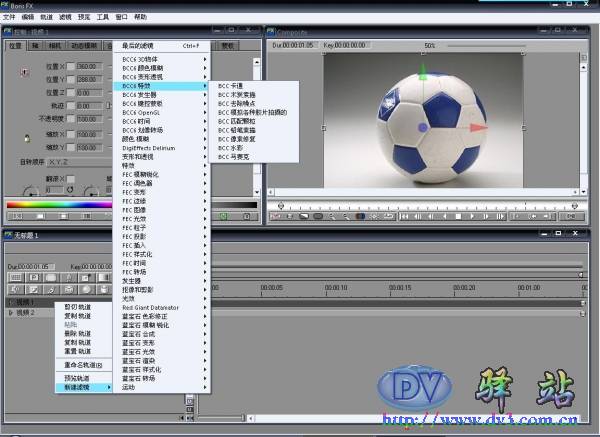600x437 pixels.
Task: Click the grayscale gradient bar in controls window
Action: tap(234, 205)
